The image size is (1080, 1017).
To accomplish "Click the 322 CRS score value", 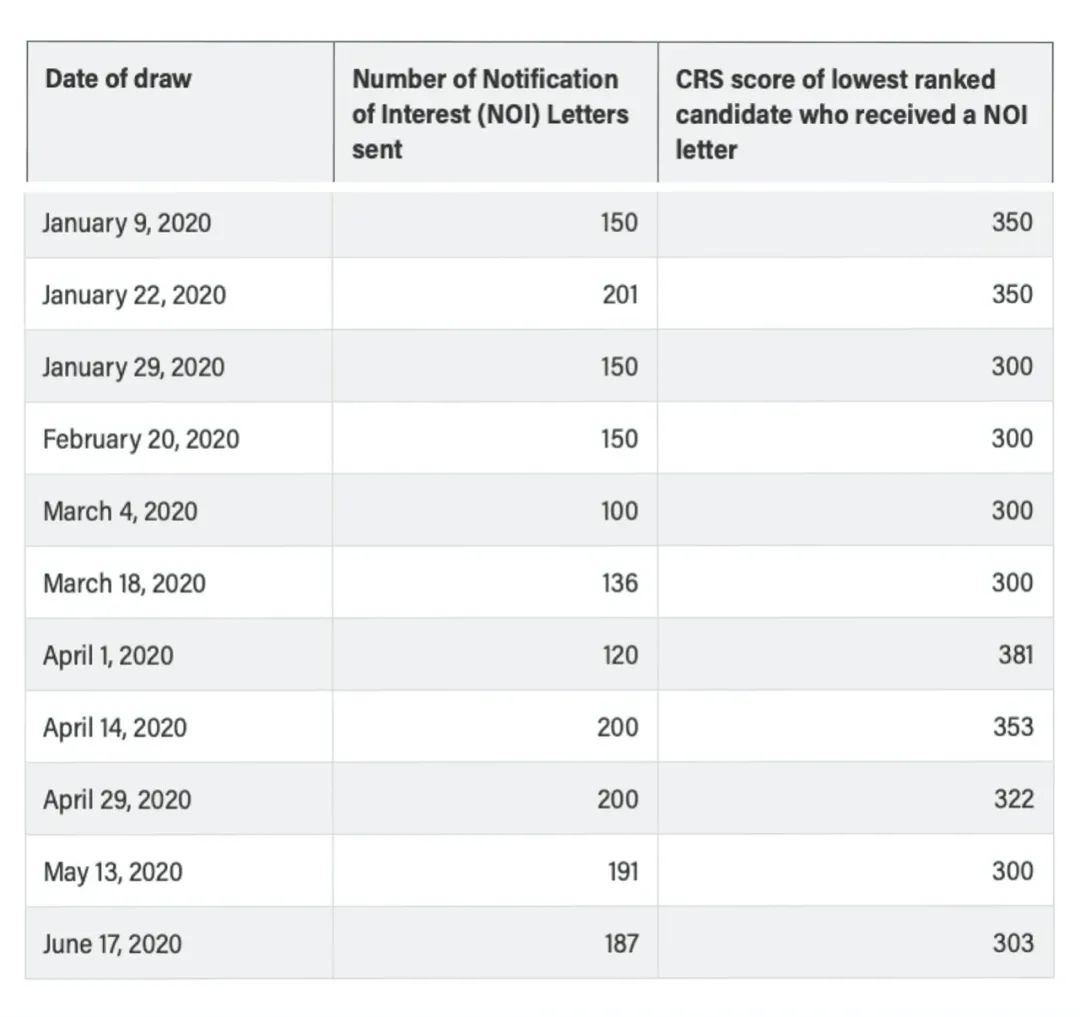I will click(1013, 800).
